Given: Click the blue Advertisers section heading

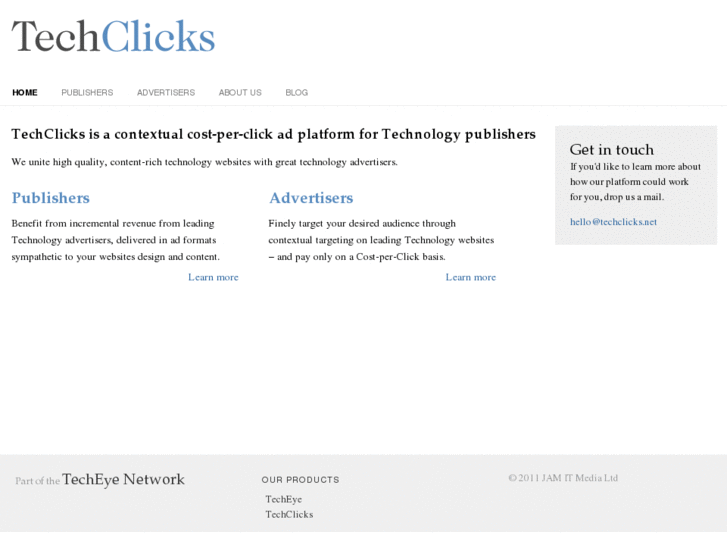Looking at the screenshot, I should pos(311,198).
